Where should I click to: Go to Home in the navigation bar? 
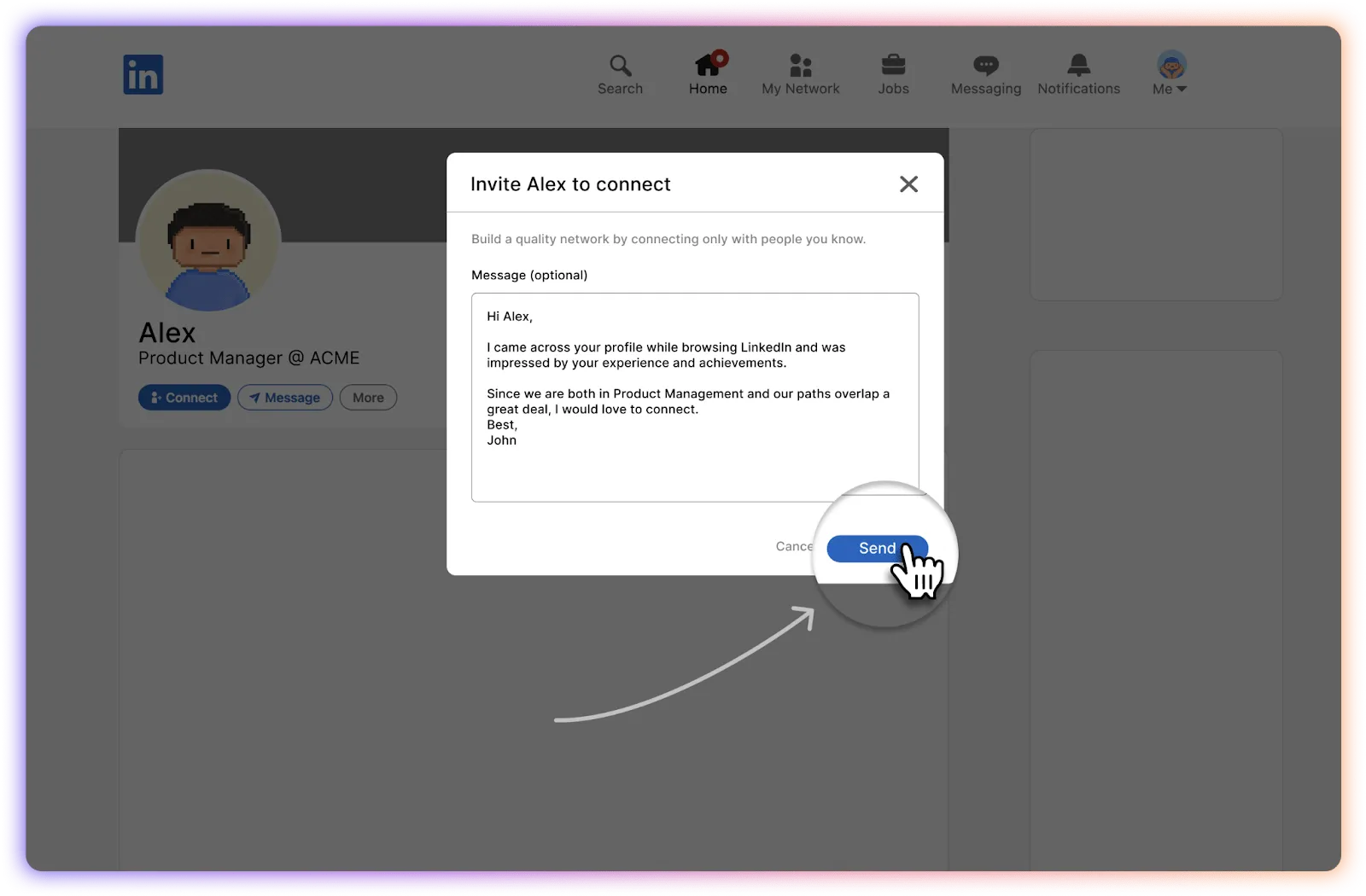click(709, 73)
